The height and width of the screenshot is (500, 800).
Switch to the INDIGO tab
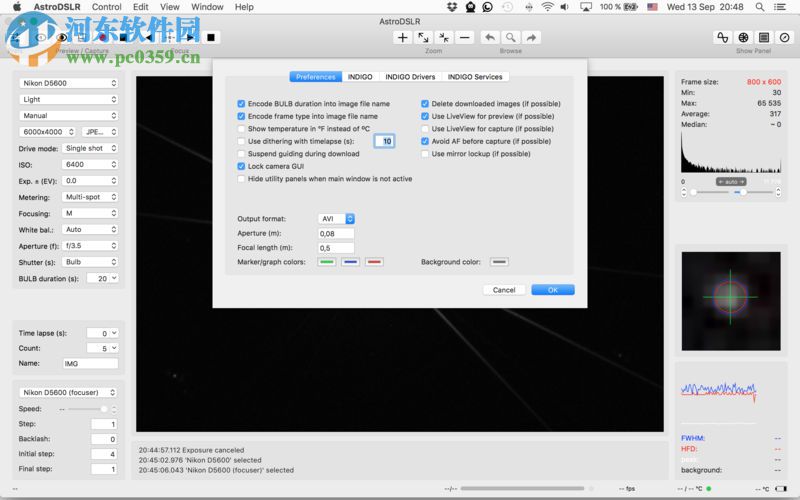pos(360,77)
